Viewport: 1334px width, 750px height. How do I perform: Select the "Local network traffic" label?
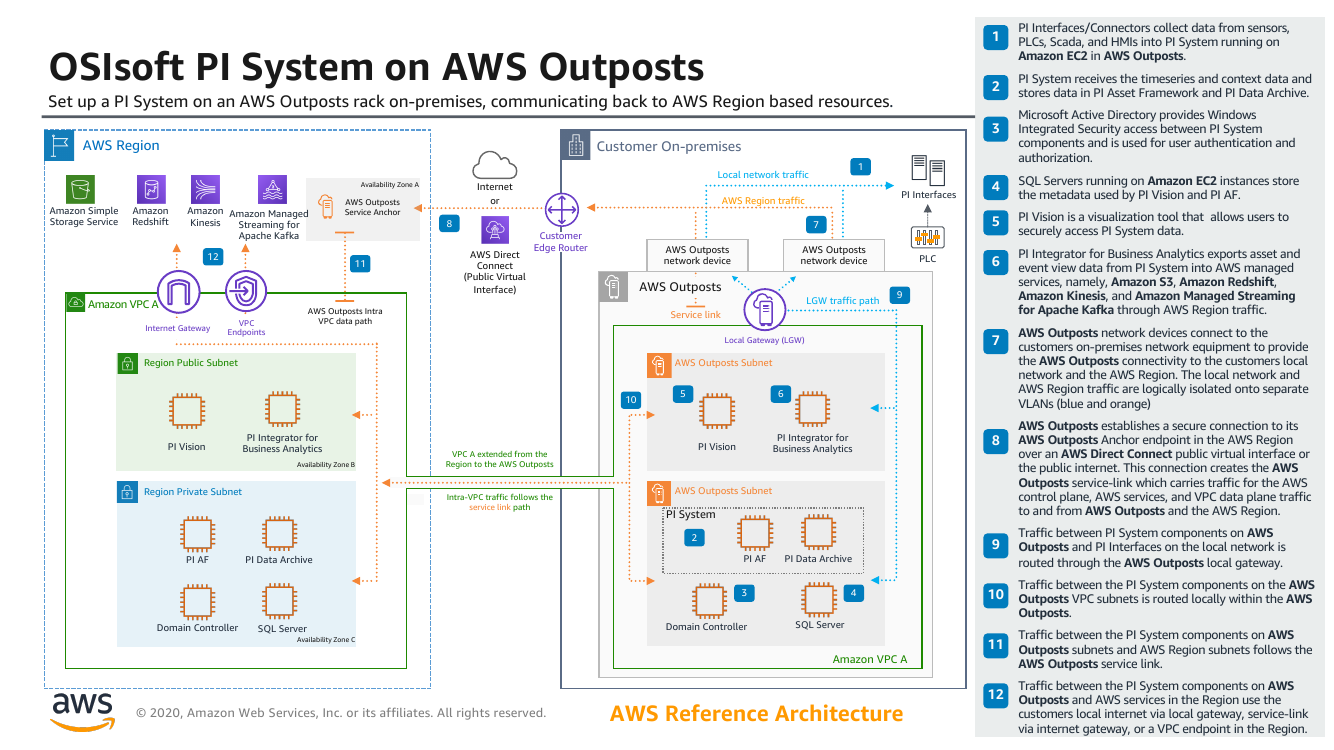point(763,175)
